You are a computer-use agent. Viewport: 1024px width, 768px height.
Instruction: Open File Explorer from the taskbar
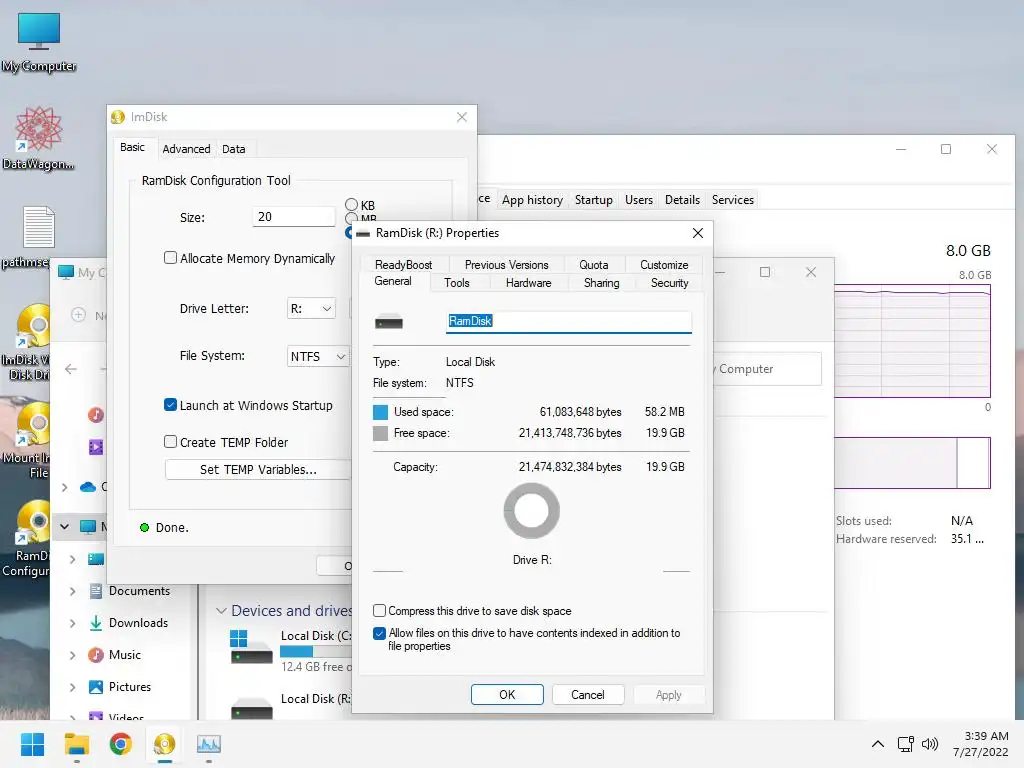click(x=76, y=744)
